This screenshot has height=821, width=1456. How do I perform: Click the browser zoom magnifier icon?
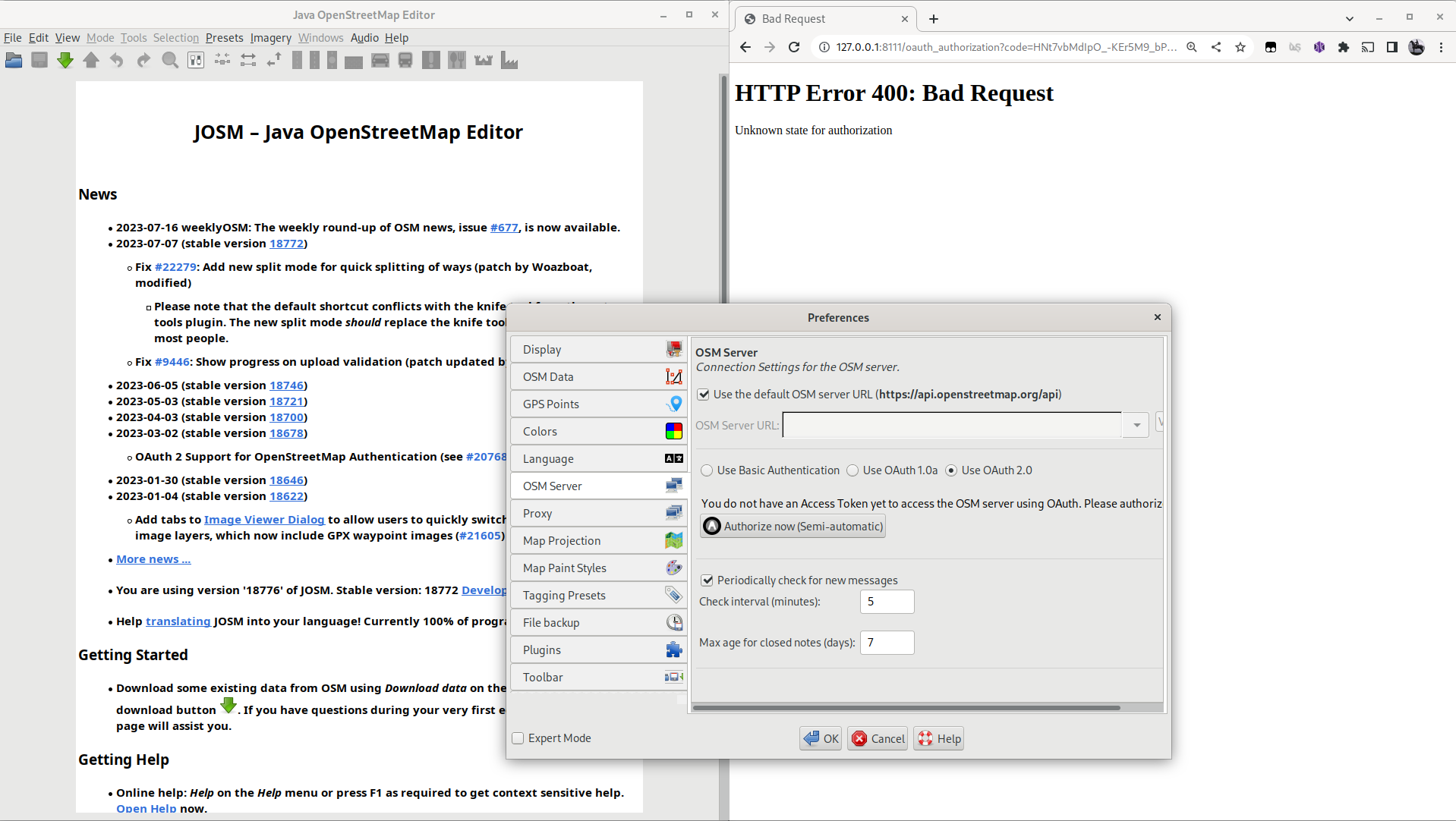coord(1192,47)
